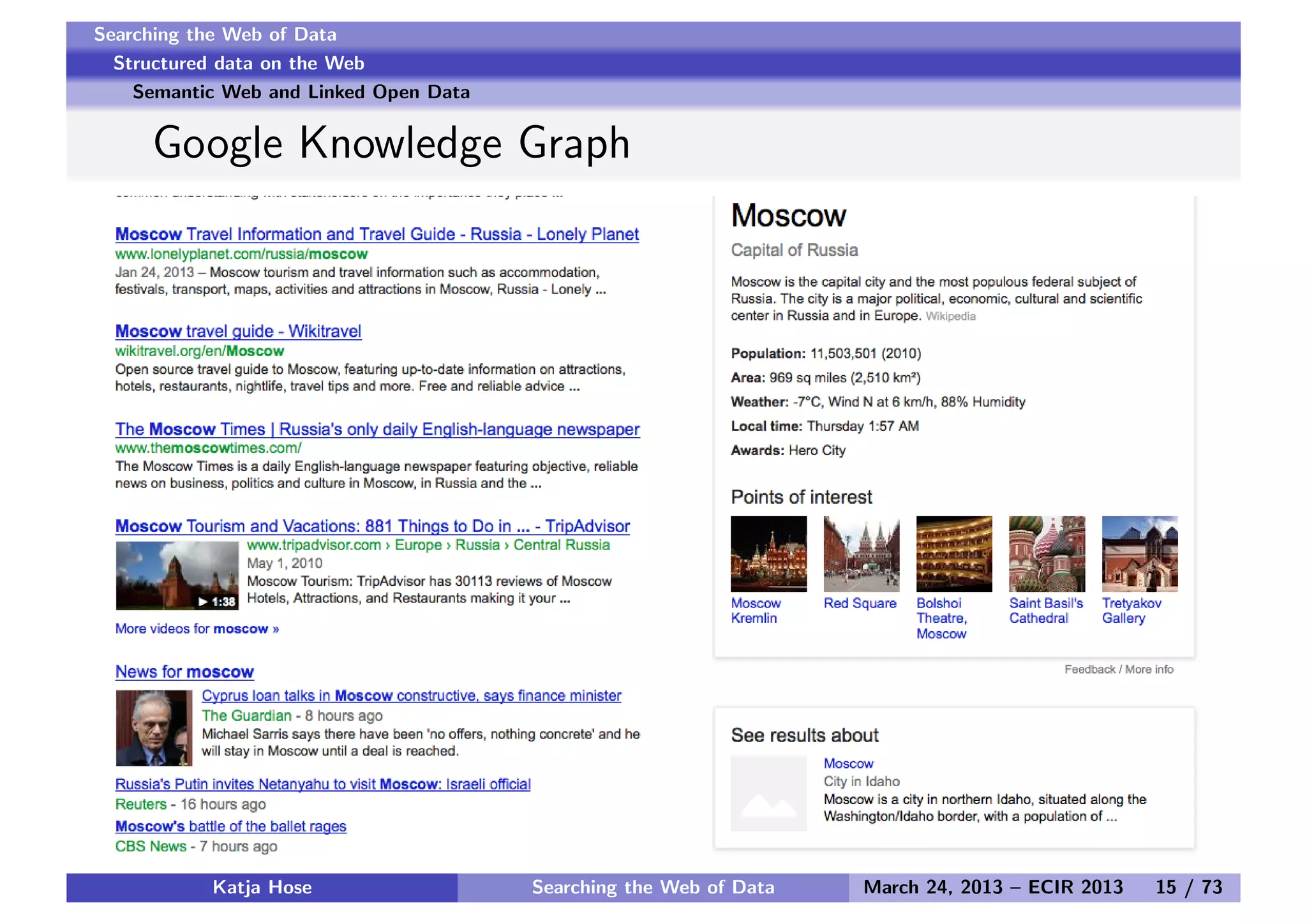
Task: Open the Moscow Kremlin text link
Action: pyautogui.click(x=756, y=611)
